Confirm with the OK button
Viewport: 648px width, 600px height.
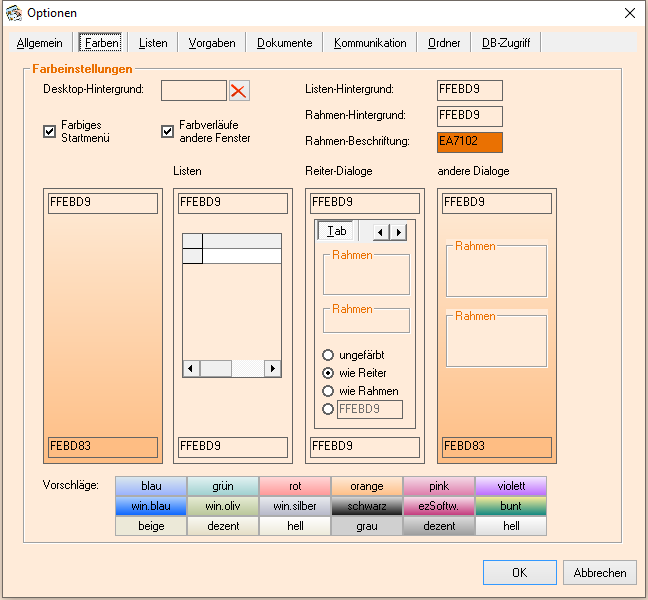pos(519,572)
